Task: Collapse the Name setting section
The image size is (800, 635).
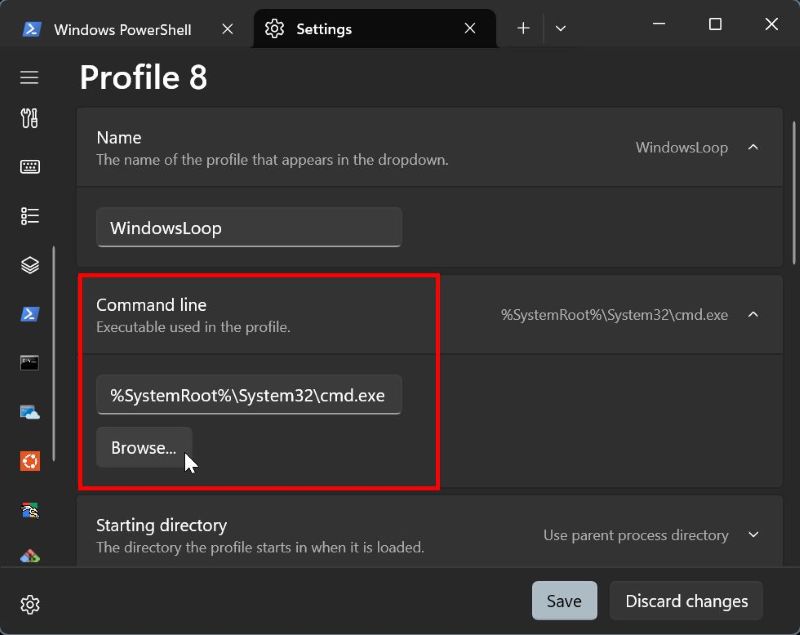Action: click(x=753, y=147)
